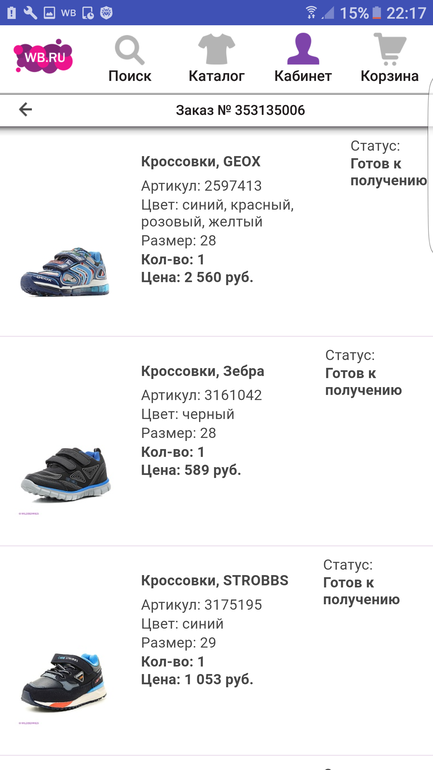Tap the WB.RU logo
The width and height of the screenshot is (433, 770).
click(43, 56)
